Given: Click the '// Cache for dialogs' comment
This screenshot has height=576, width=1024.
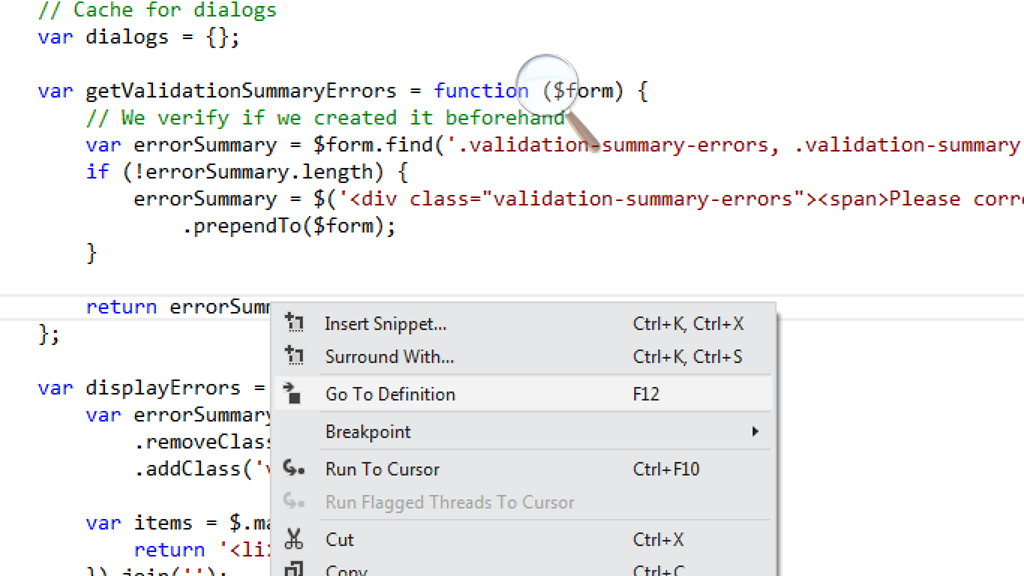Looking at the screenshot, I should pos(157,10).
